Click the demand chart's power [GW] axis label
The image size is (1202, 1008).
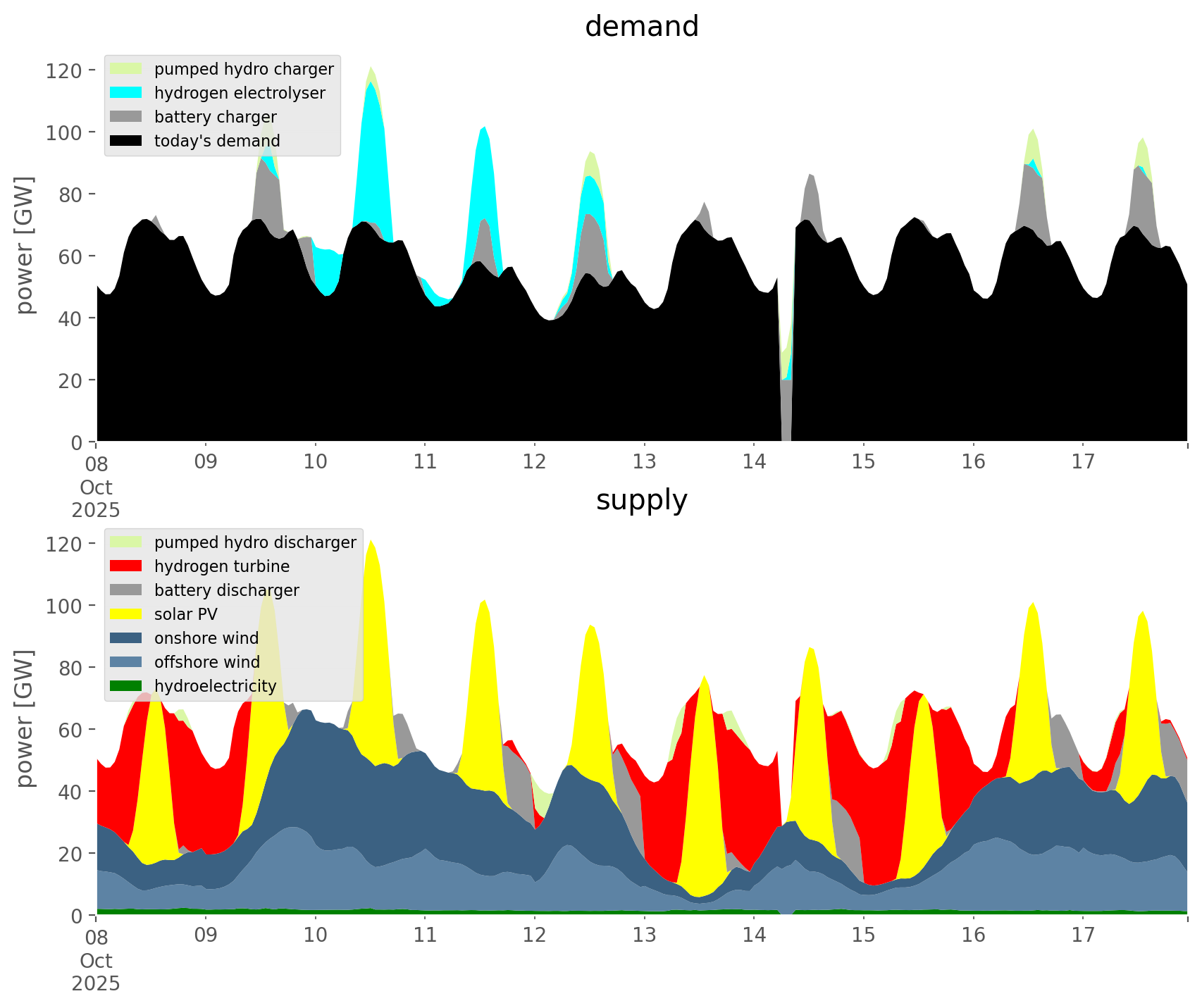pos(24,245)
